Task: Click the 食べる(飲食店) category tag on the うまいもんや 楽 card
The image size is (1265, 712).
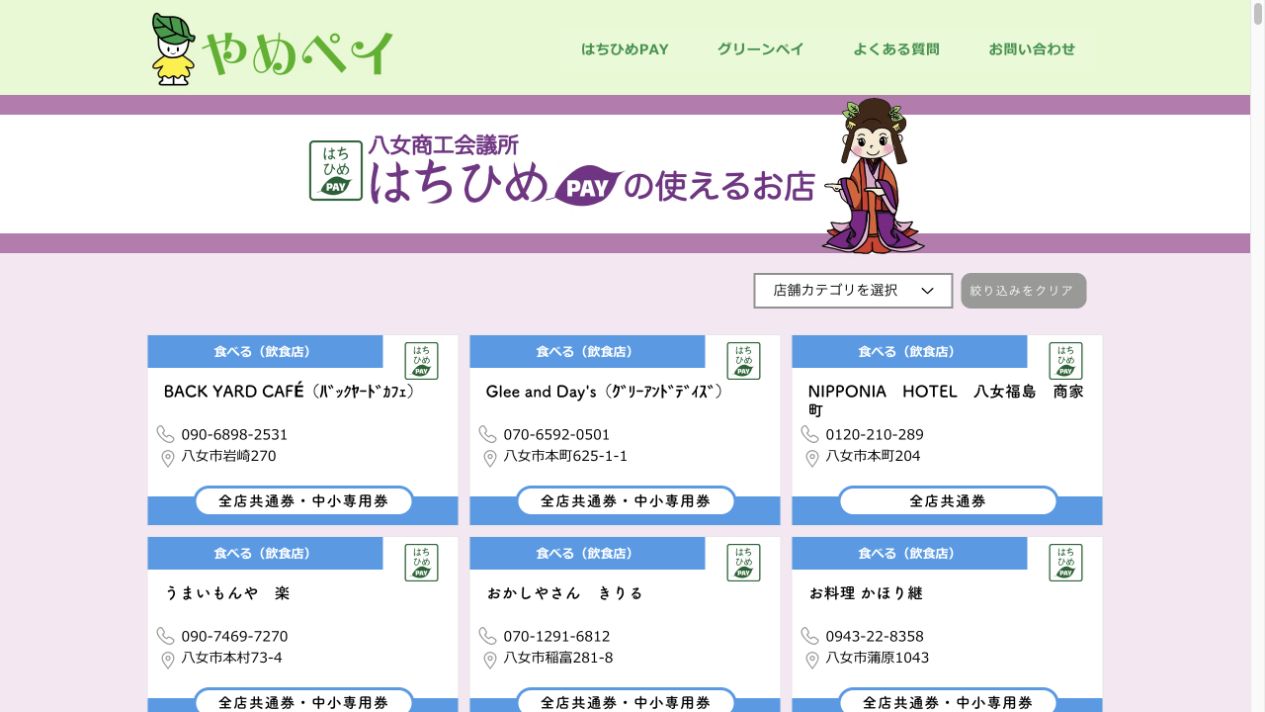Action: pos(265,553)
